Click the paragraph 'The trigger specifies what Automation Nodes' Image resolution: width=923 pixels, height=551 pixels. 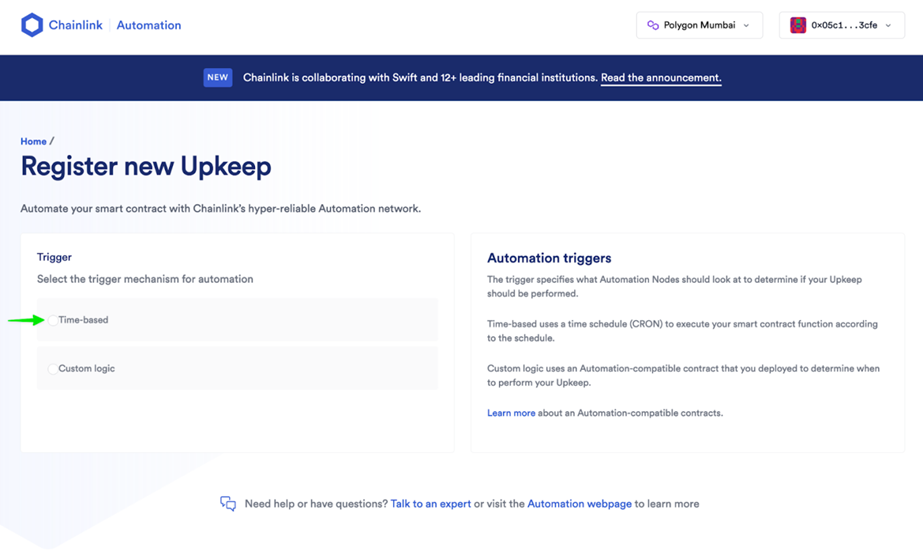tap(674, 287)
